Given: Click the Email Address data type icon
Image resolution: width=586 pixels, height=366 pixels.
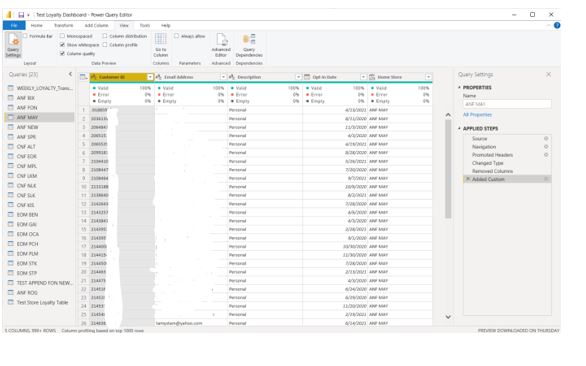Looking at the screenshot, I should pos(158,77).
